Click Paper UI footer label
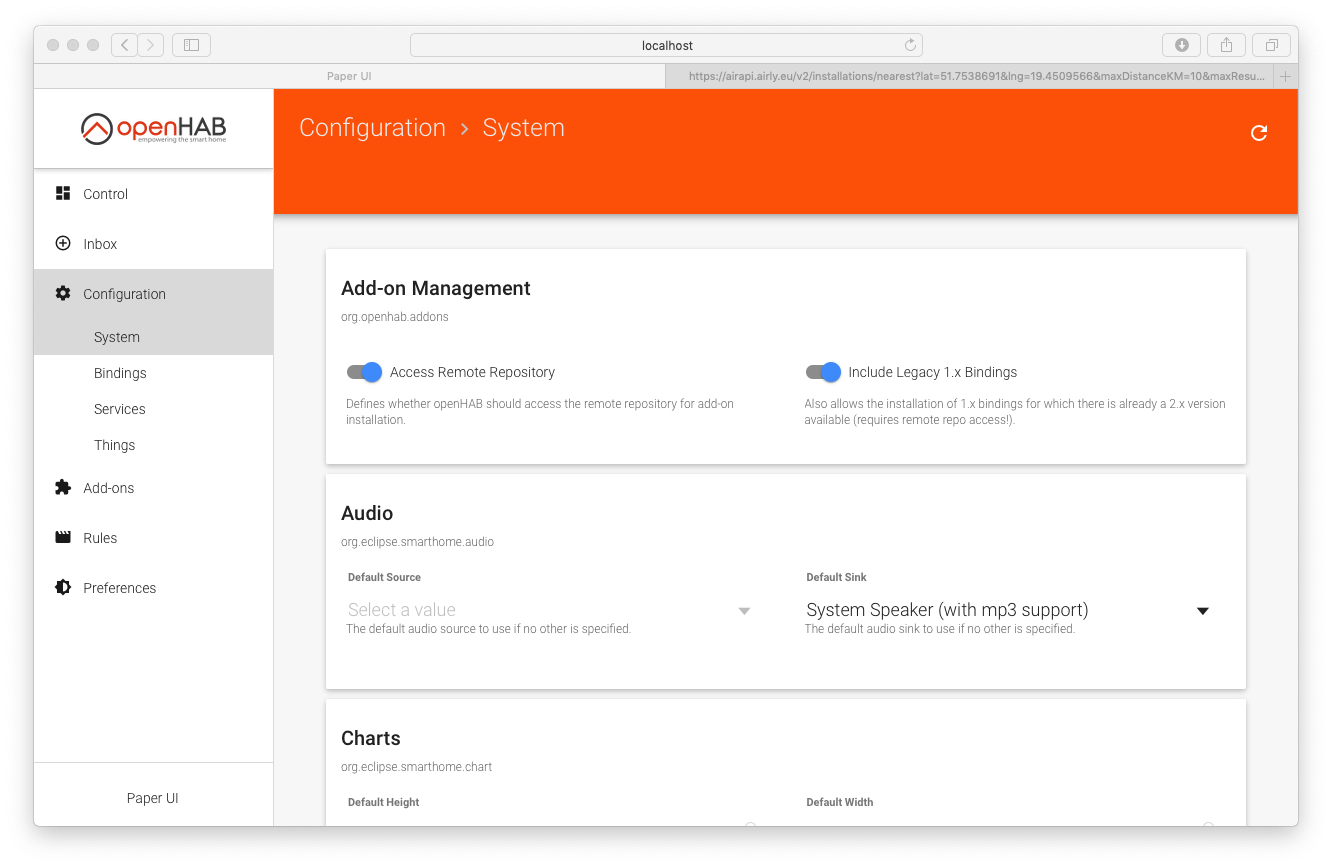This screenshot has height=868, width=1332. coord(153,798)
